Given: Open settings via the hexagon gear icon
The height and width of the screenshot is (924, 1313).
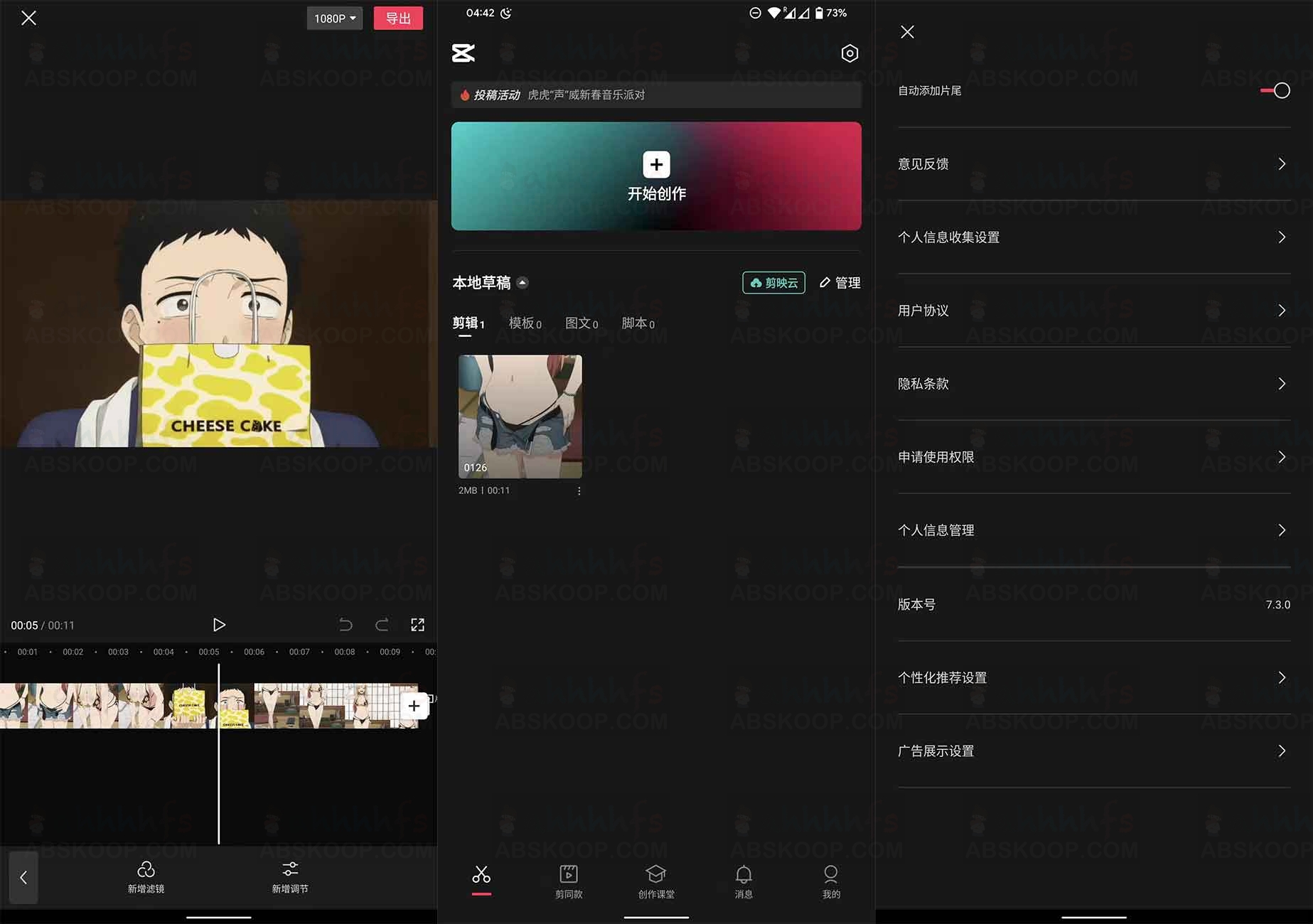Looking at the screenshot, I should (x=850, y=53).
